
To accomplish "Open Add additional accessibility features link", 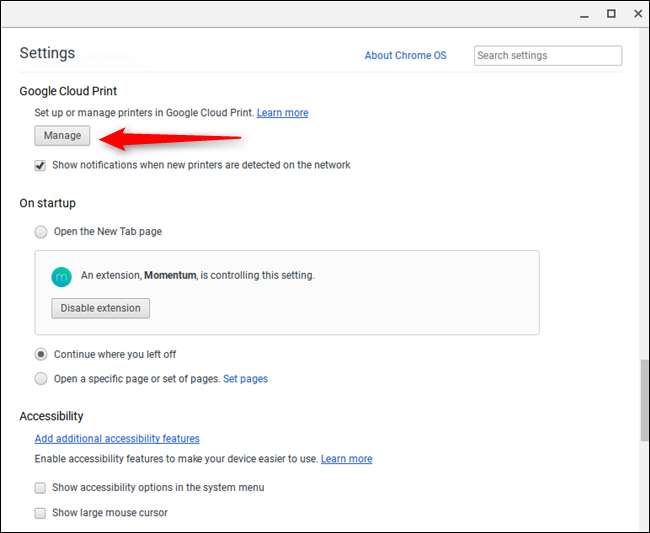I will point(117,438).
